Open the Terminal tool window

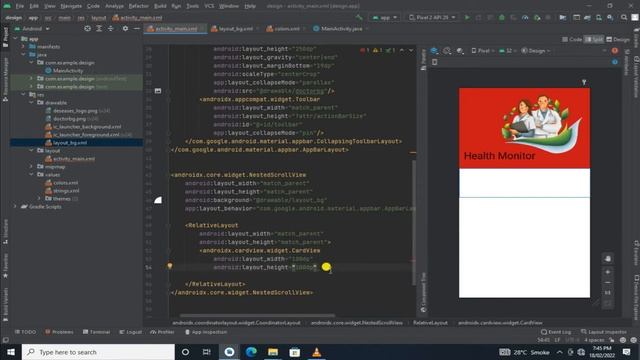pyautogui.click(x=96, y=332)
